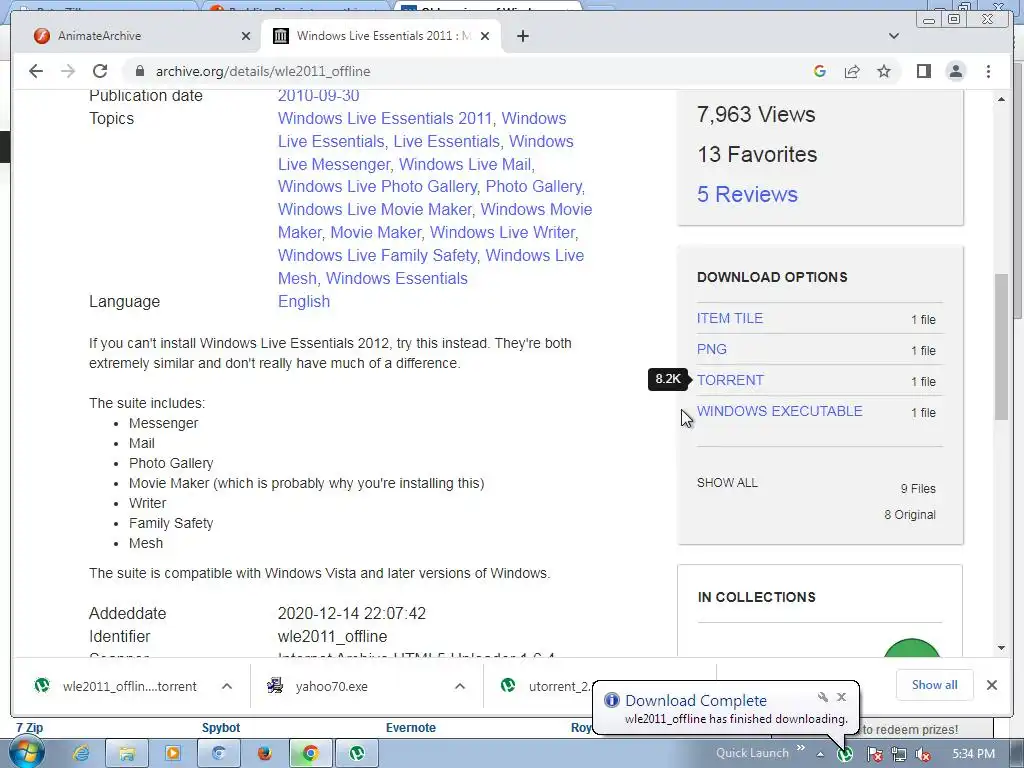The width and height of the screenshot is (1024, 768).
Task: Open a new tab with plus button
Action: click(x=522, y=36)
